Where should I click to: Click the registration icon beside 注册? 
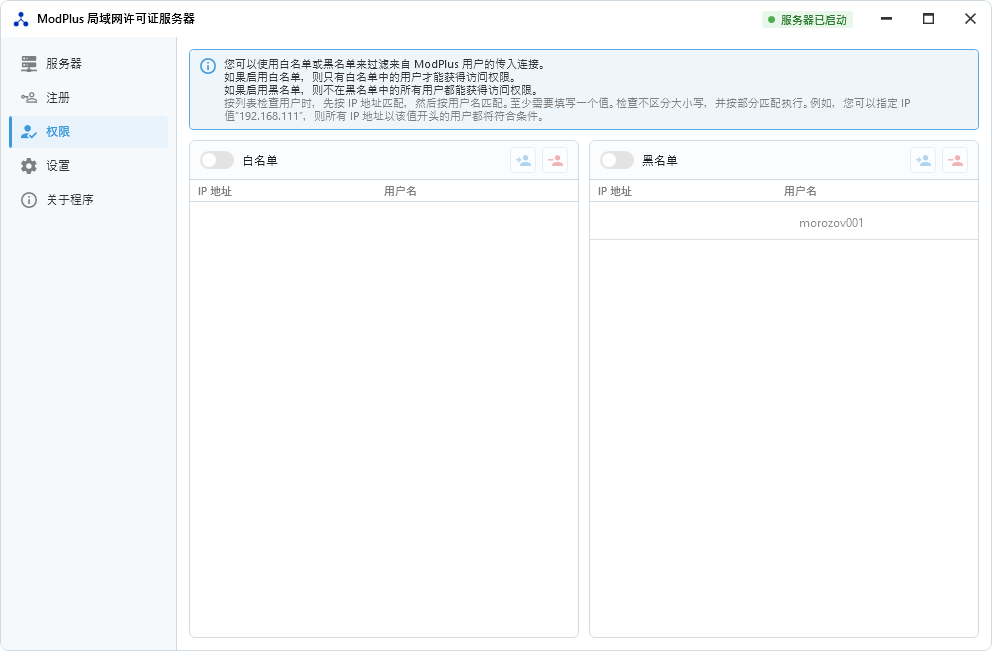click(x=29, y=97)
